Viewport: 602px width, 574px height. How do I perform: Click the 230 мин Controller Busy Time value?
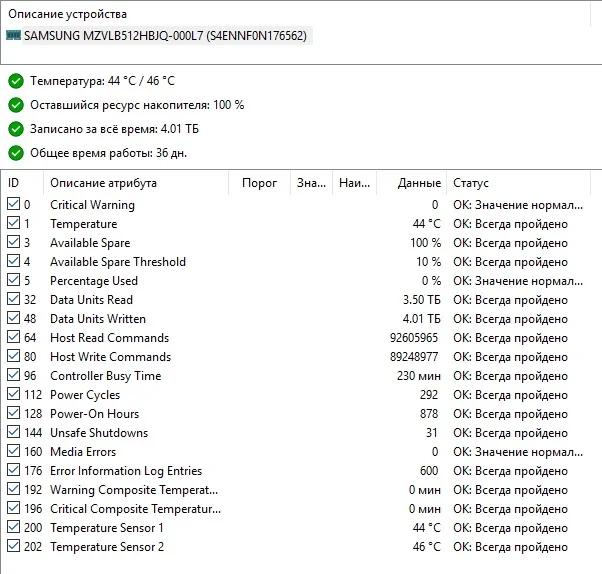[x=419, y=376]
